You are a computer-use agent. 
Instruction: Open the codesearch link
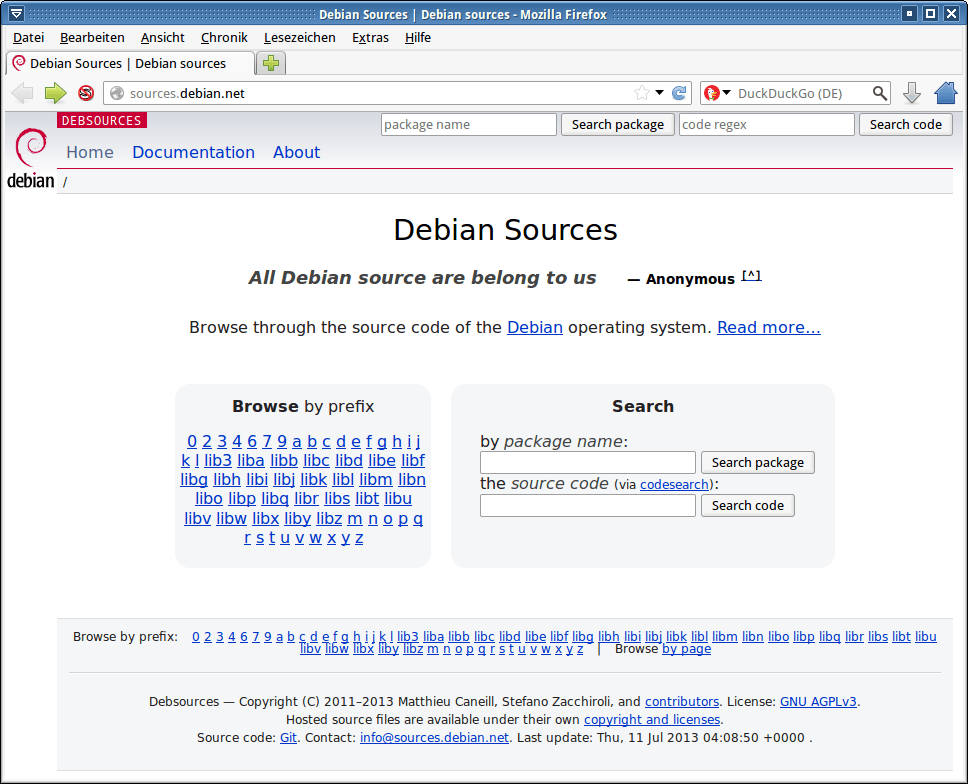pyautogui.click(x=674, y=485)
